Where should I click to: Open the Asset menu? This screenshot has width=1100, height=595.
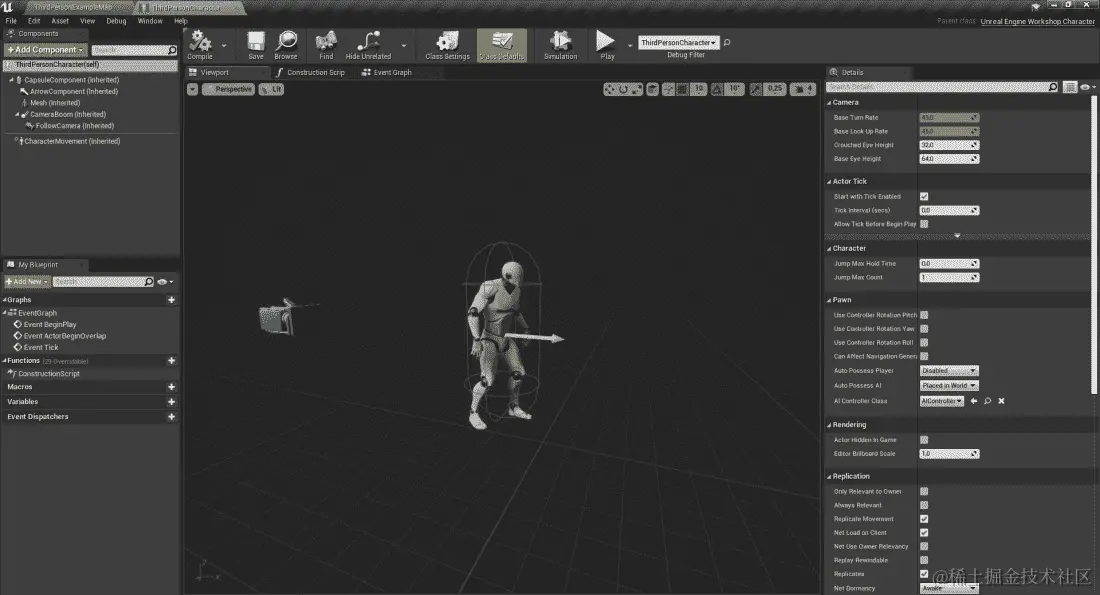point(60,21)
